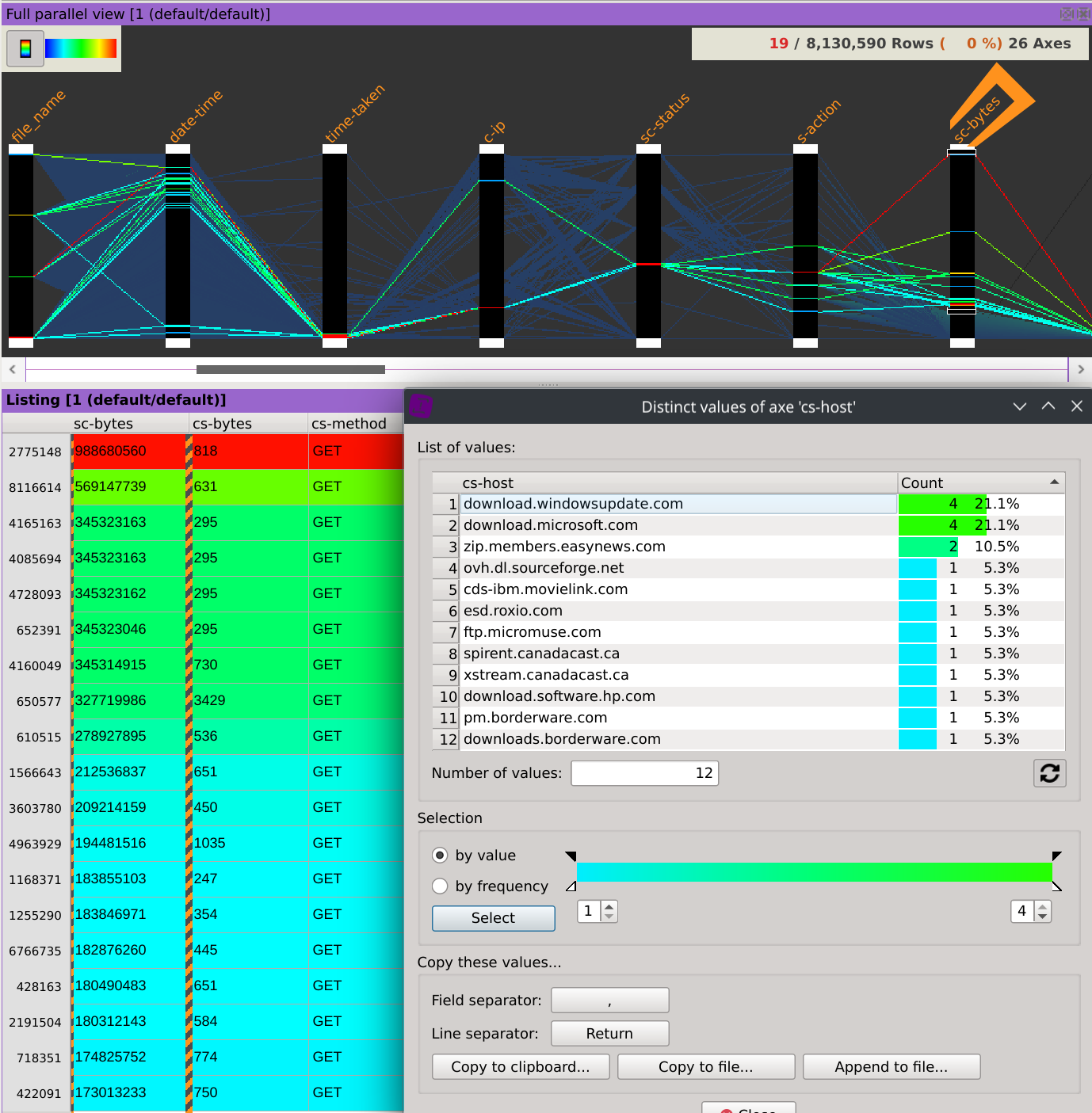Image resolution: width=1092 pixels, height=1113 pixels.
Task: Select the 'by frequency' radio option
Action: point(440,886)
